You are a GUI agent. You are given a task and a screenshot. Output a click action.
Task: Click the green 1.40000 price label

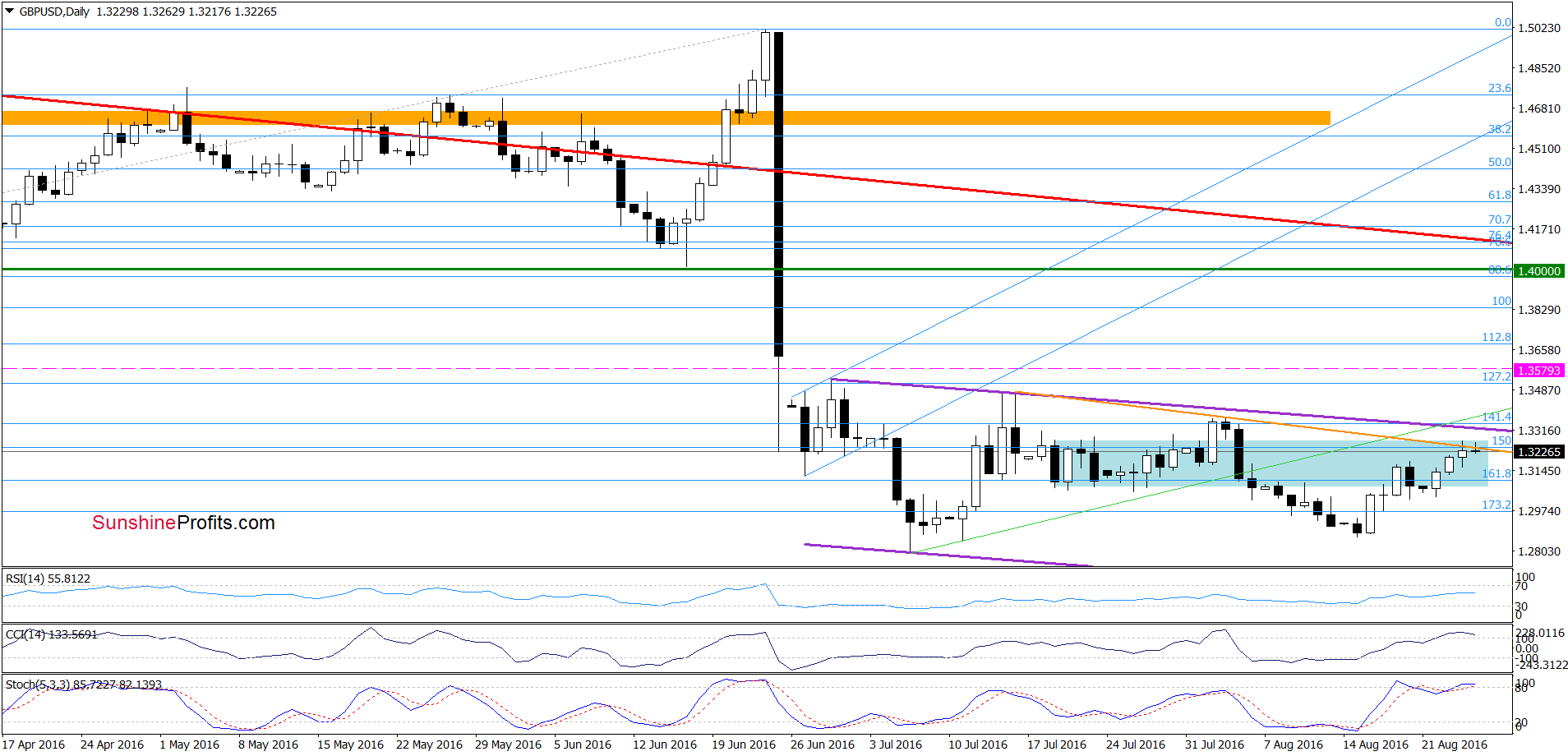tap(1538, 271)
